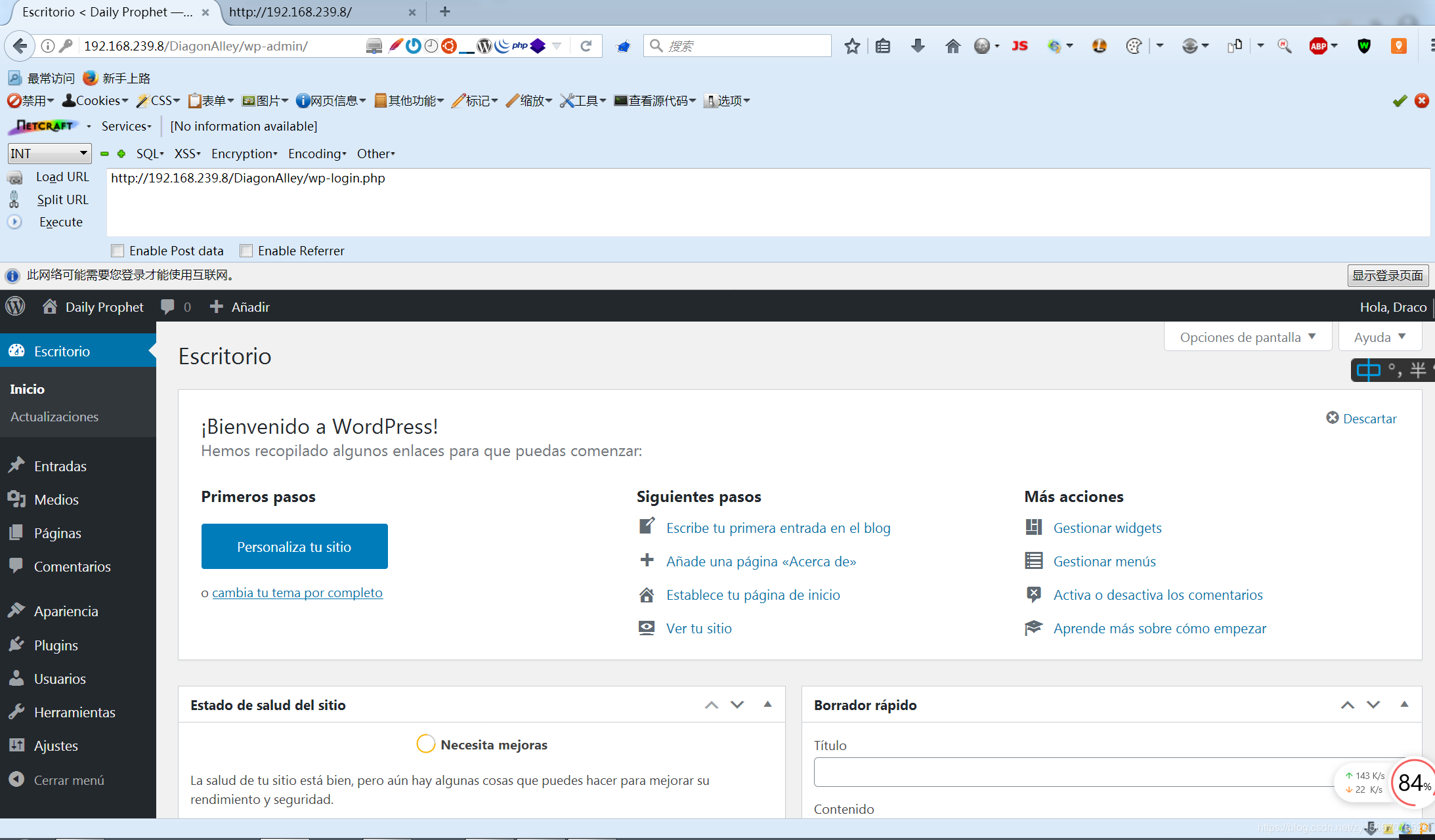The height and width of the screenshot is (840, 1435).
Task: Open the Adblock Plus ABP icon
Action: 1318,46
